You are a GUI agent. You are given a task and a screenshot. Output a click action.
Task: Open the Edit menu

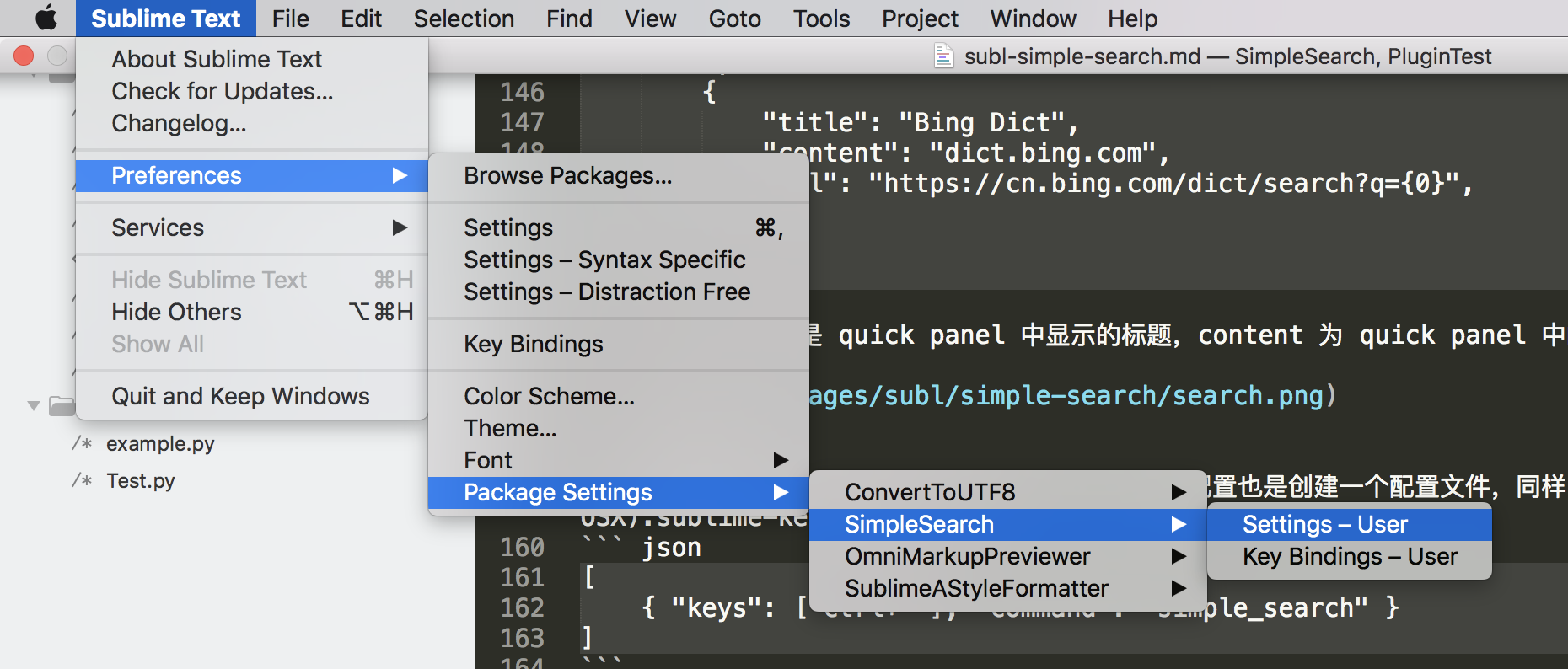[x=362, y=19]
